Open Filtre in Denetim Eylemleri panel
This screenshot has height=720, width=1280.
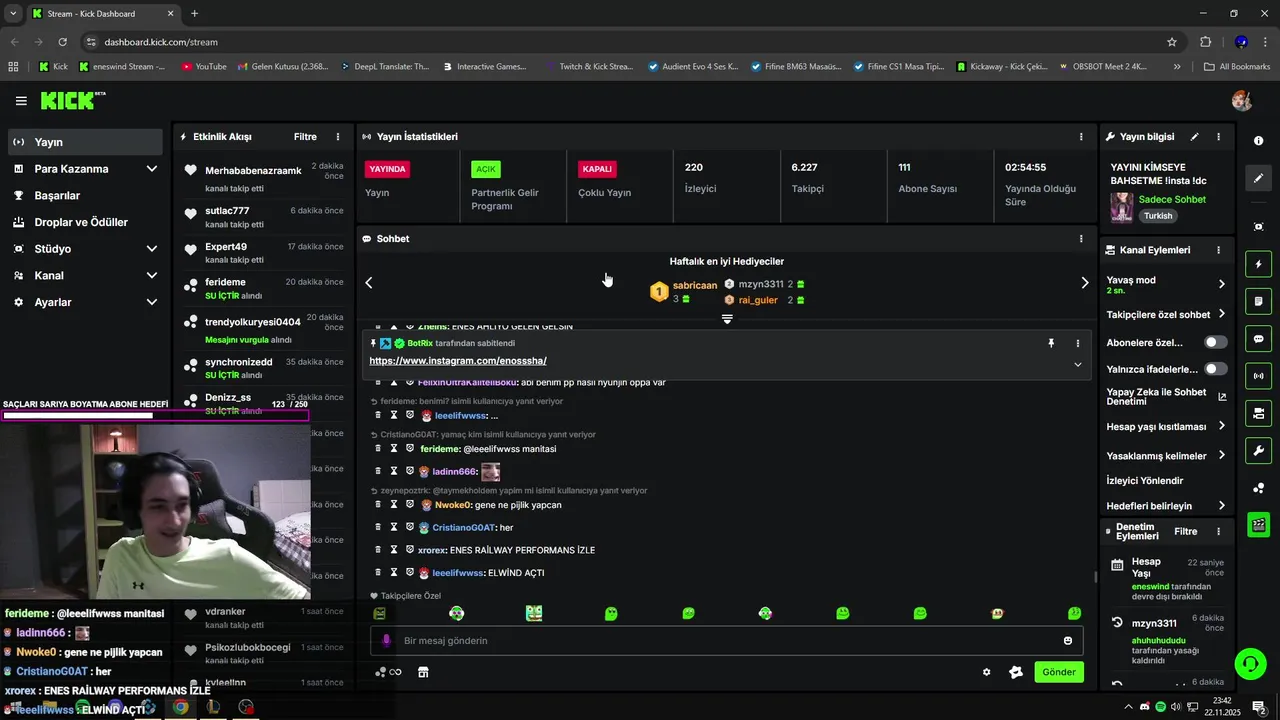coord(1186,532)
